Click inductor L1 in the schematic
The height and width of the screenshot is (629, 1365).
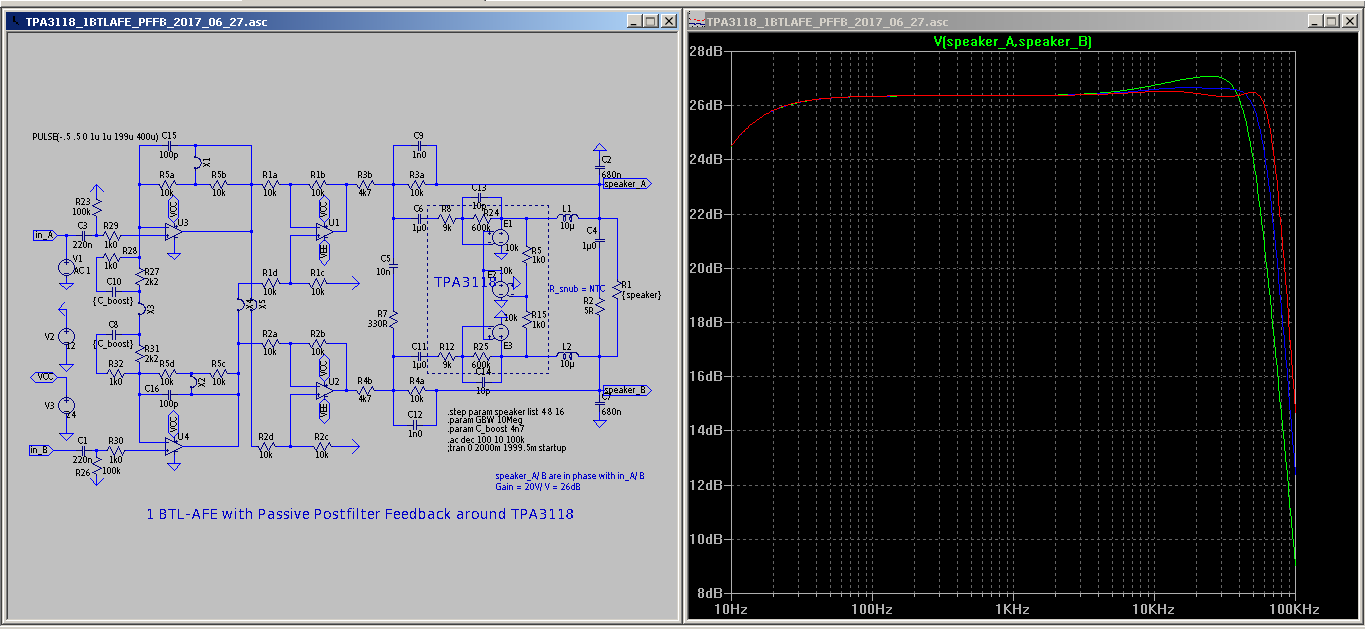pyautogui.click(x=567, y=217)
